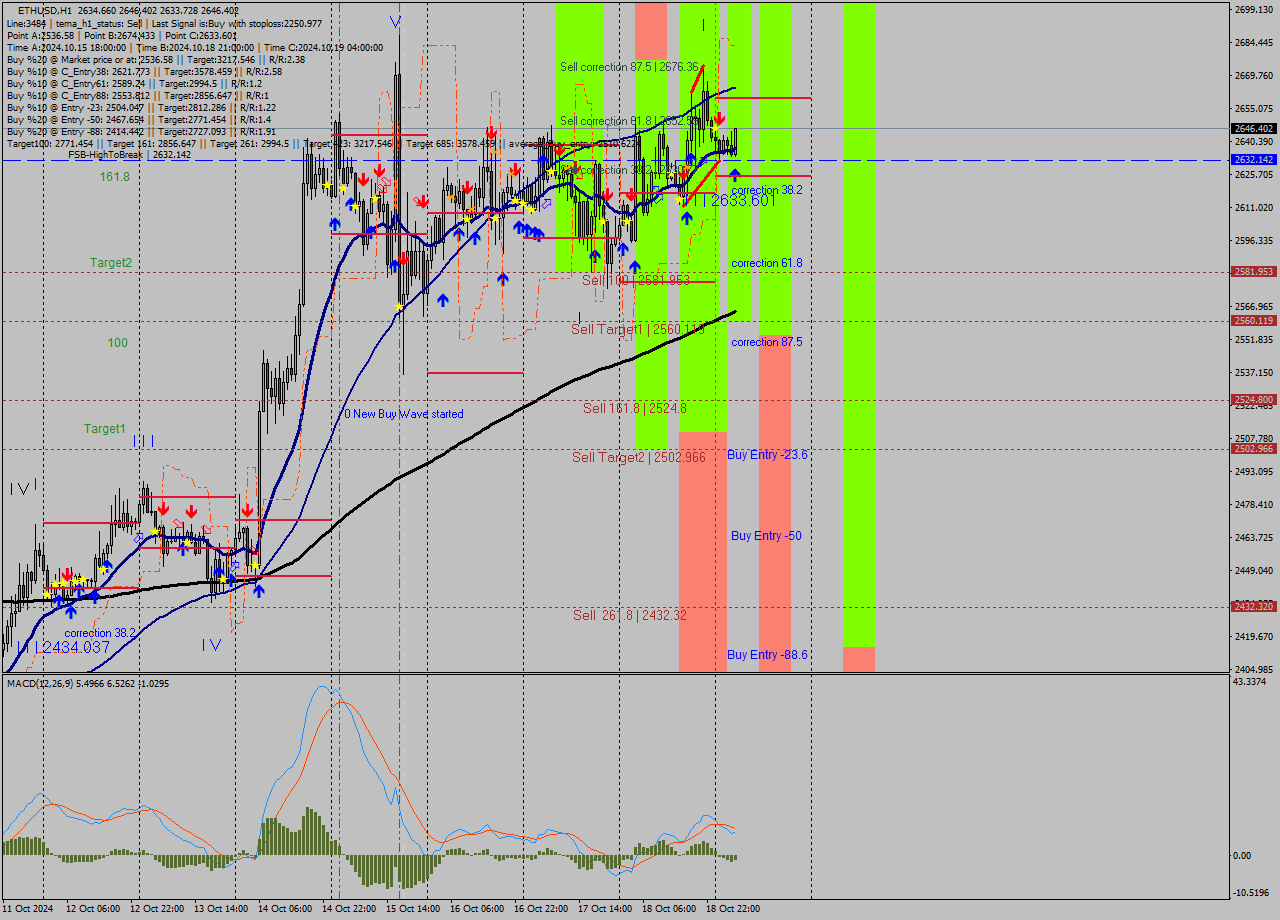This screenshot has height=920, width=1280.
Task: Click the 17 Oct 14:00 time label
Action: (x=605, y=909)
